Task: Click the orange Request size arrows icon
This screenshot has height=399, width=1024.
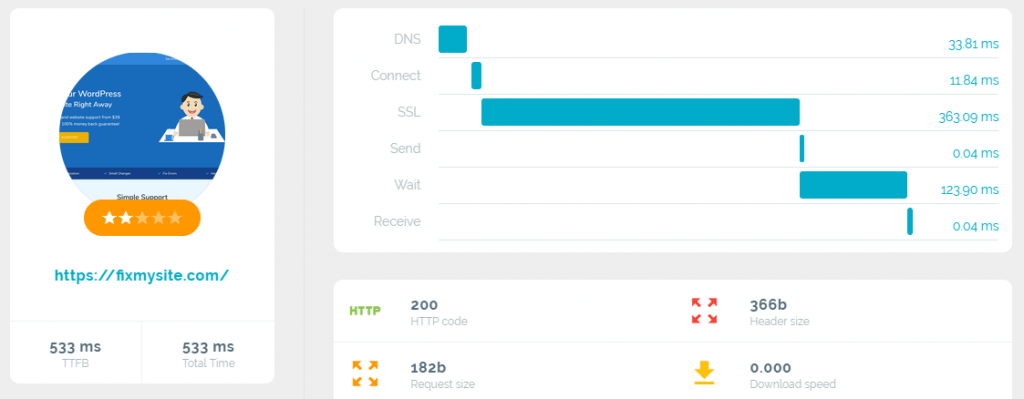Action: click(x=365, y=374)
